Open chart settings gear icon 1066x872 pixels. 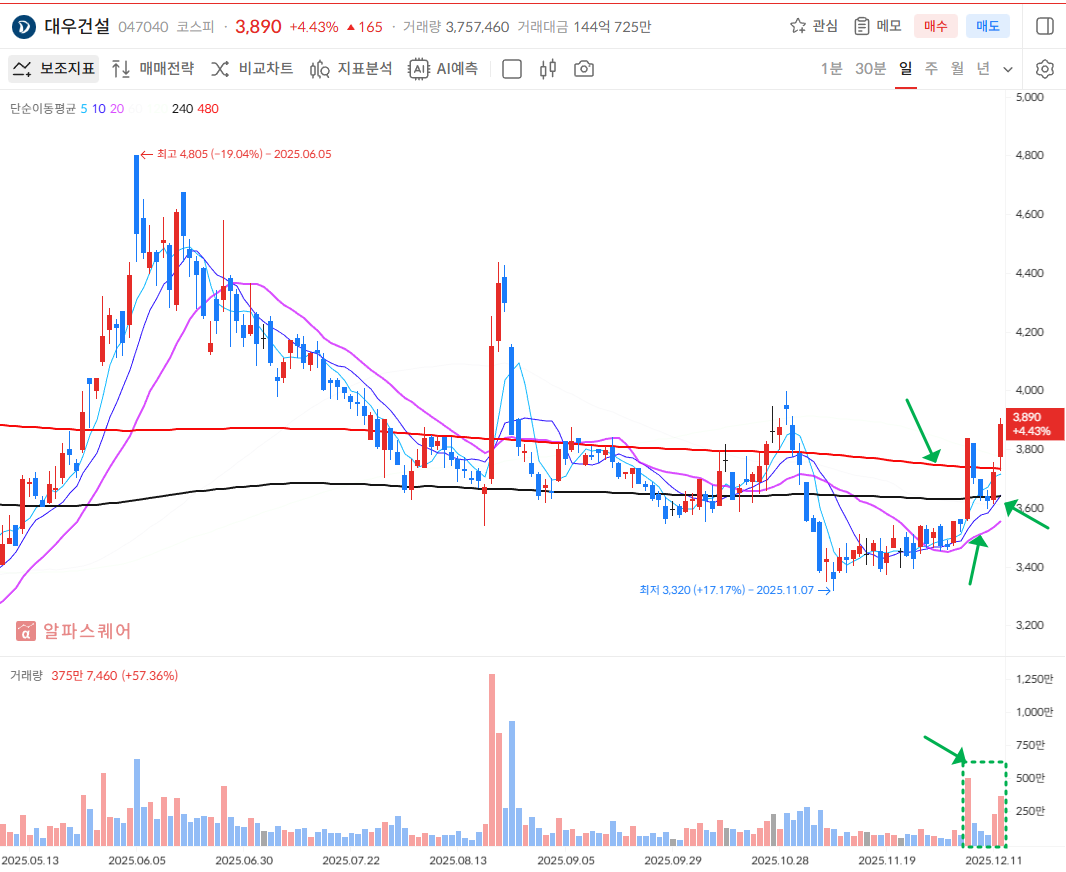1045,69
